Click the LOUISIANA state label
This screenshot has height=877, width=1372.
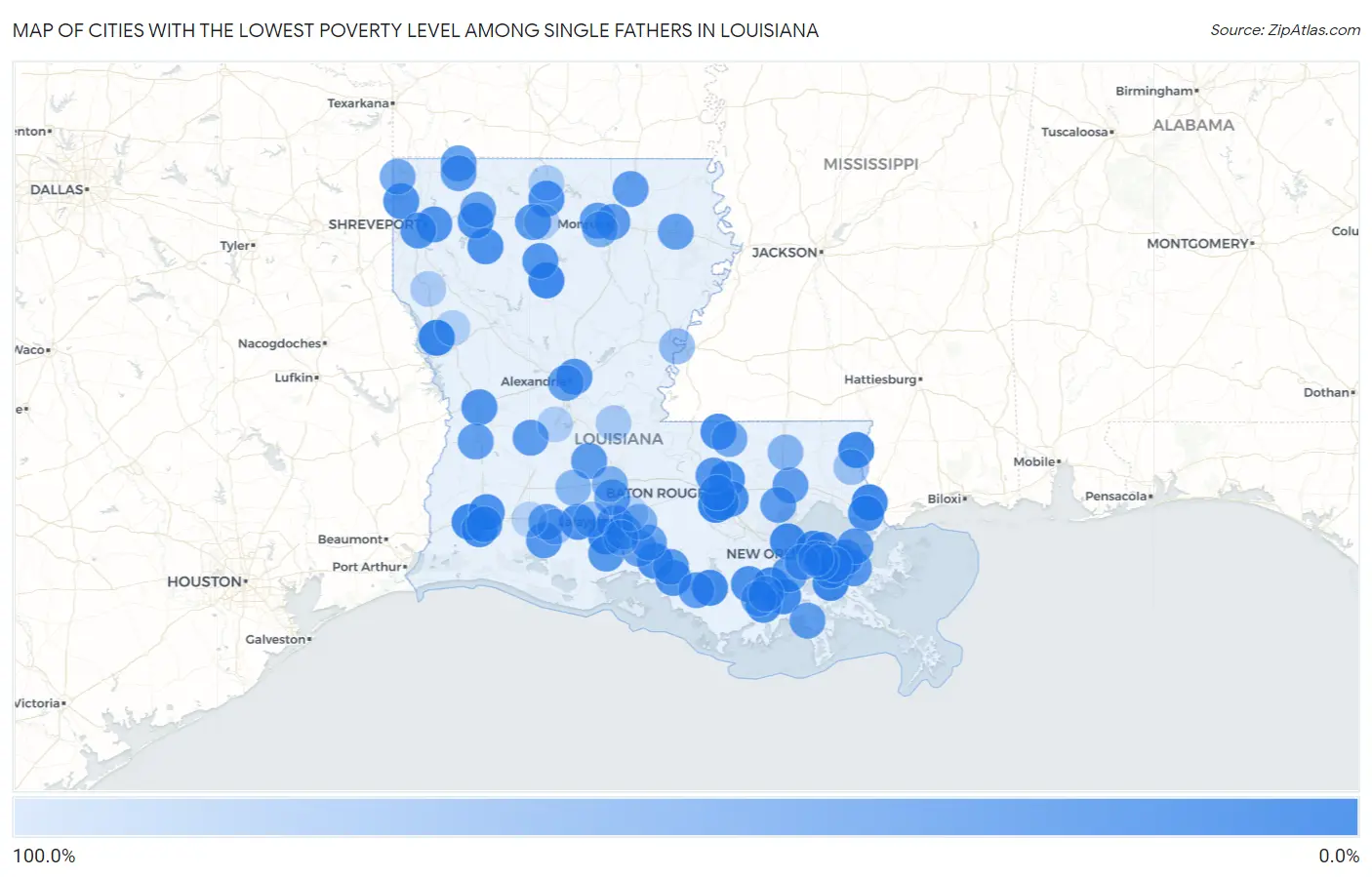pyautogui.click(x=619, y=439)
